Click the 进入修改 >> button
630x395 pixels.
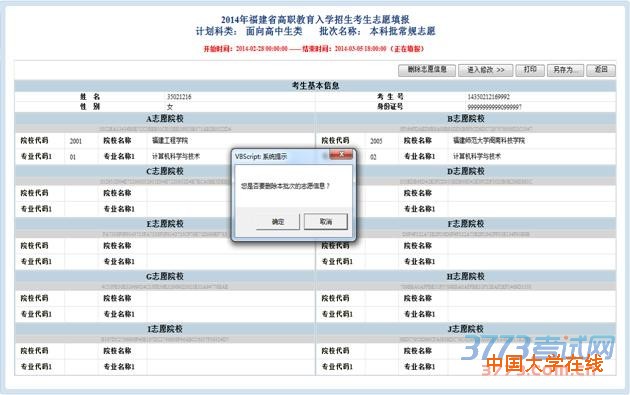click(x=485, y=70)
